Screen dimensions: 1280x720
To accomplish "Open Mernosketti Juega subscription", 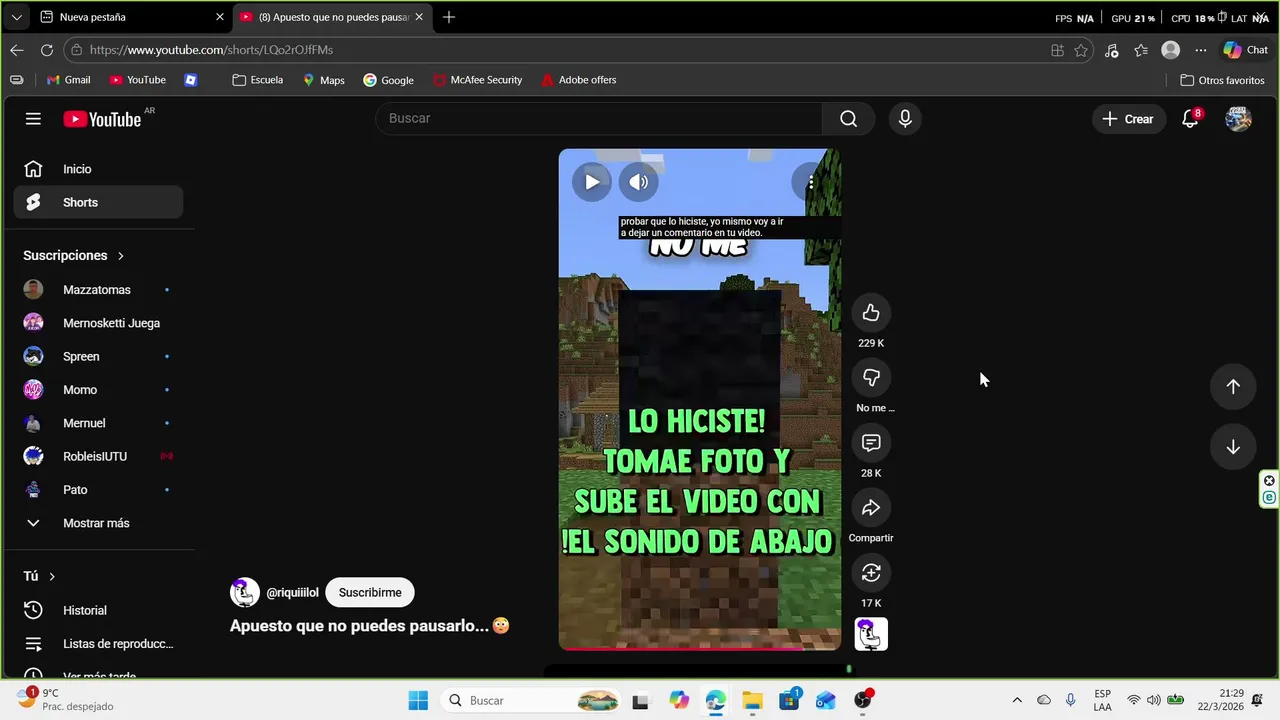I will 98,323.
